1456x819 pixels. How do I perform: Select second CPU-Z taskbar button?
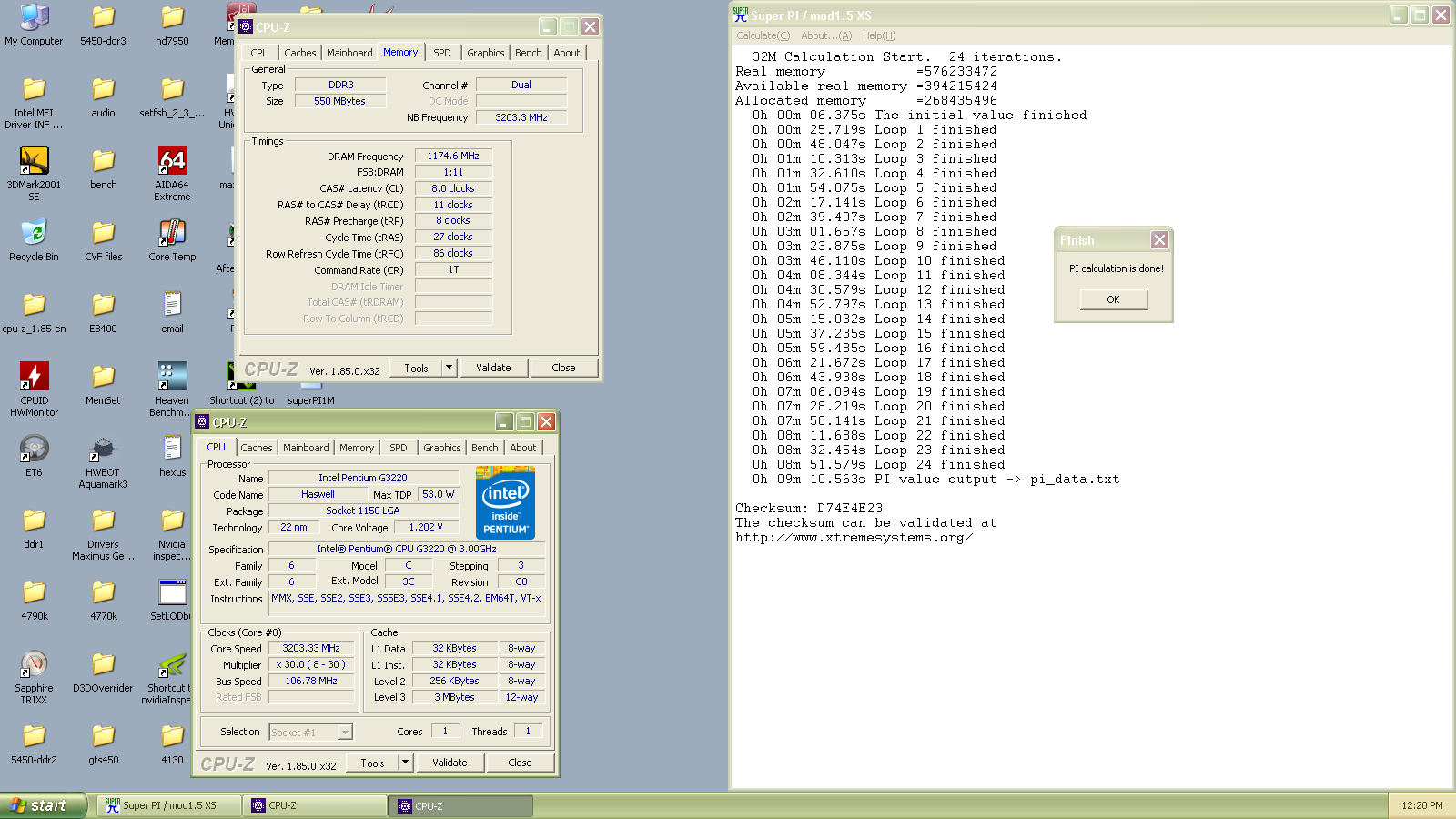point(461,805)
